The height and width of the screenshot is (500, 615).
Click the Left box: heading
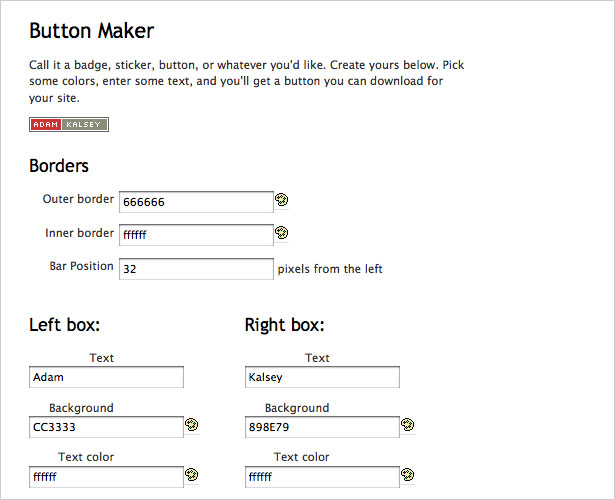pos(65,325)
